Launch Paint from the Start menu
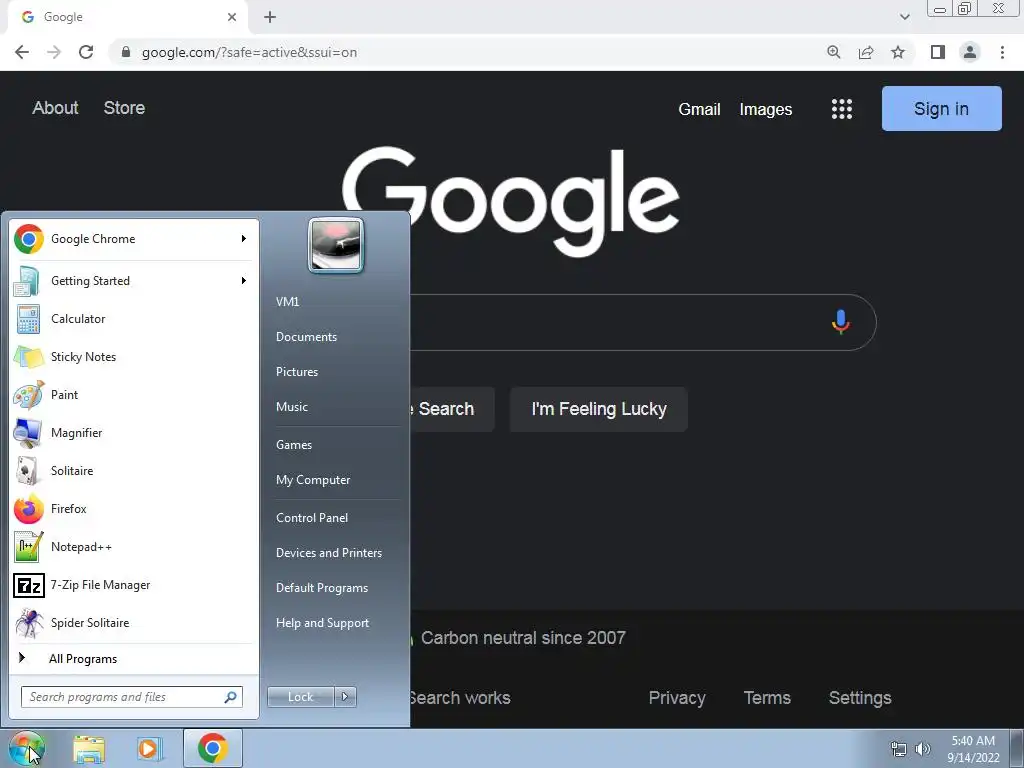 click(x=133, y=394)
